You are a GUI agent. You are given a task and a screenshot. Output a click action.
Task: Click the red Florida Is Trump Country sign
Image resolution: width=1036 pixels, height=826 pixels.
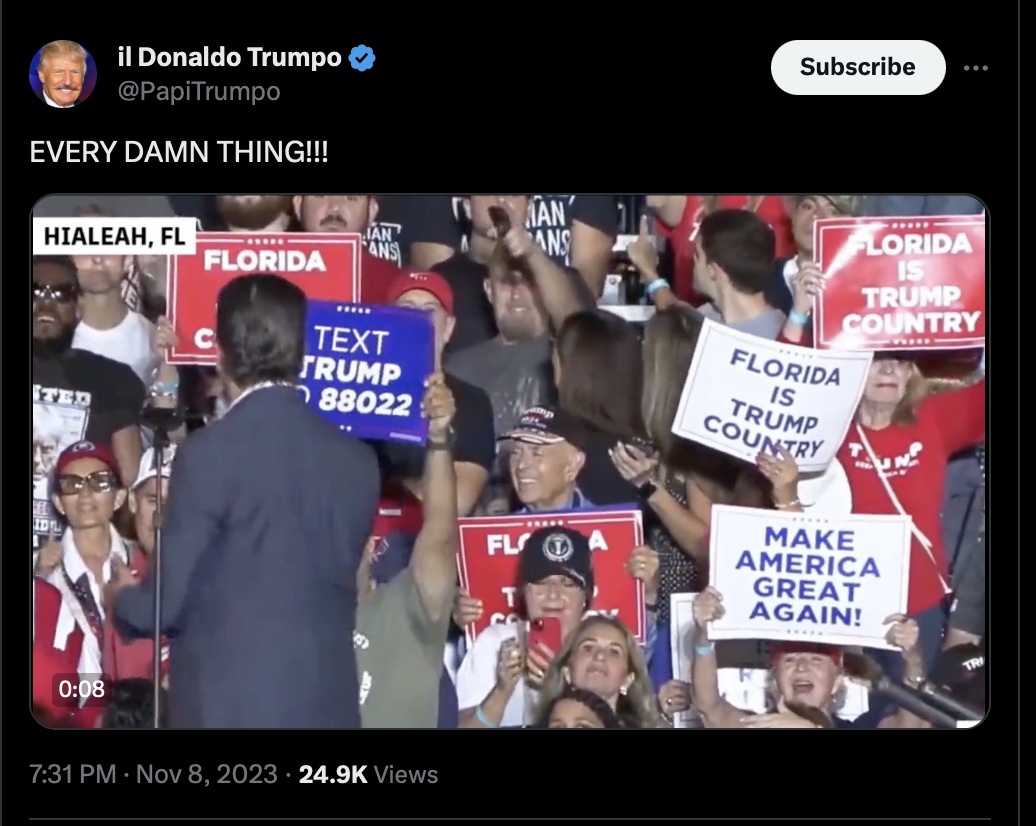tap(900, 282)
